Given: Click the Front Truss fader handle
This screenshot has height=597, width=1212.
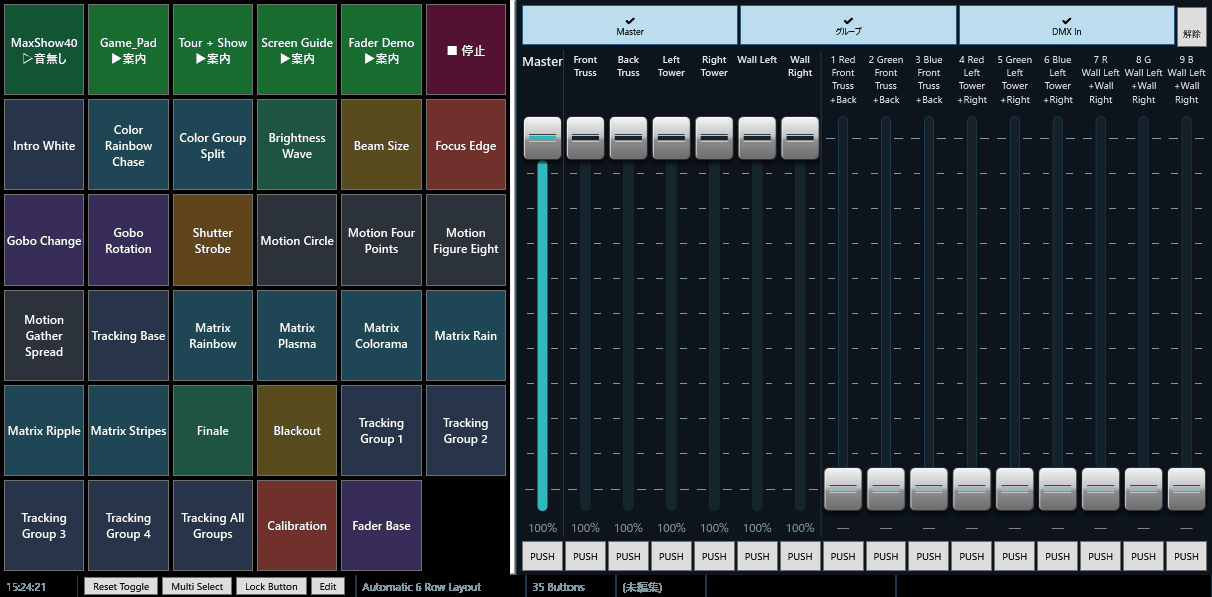Looking at the screenshot, I should point(586,138).
